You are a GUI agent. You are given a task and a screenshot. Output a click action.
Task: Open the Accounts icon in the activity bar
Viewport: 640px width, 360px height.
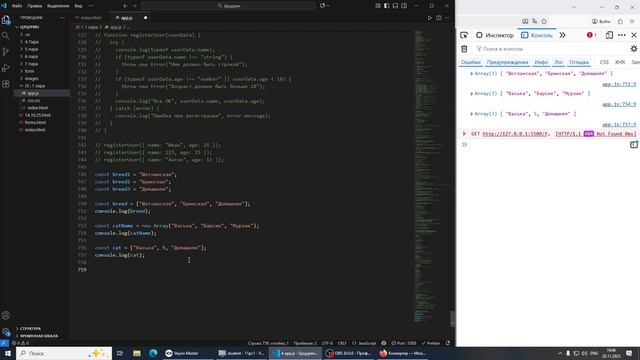6,316
